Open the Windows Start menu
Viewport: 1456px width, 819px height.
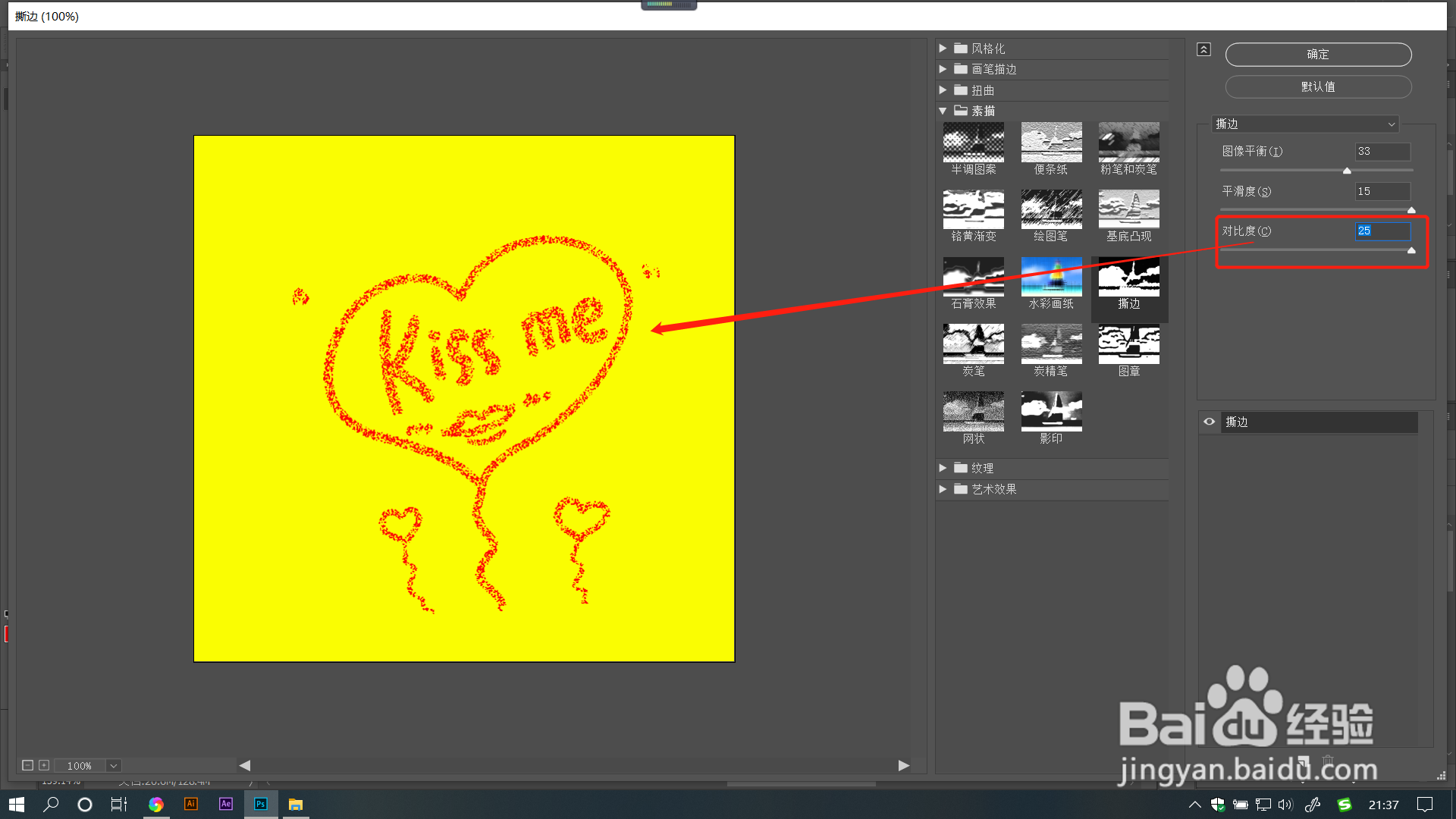point(17,805)
